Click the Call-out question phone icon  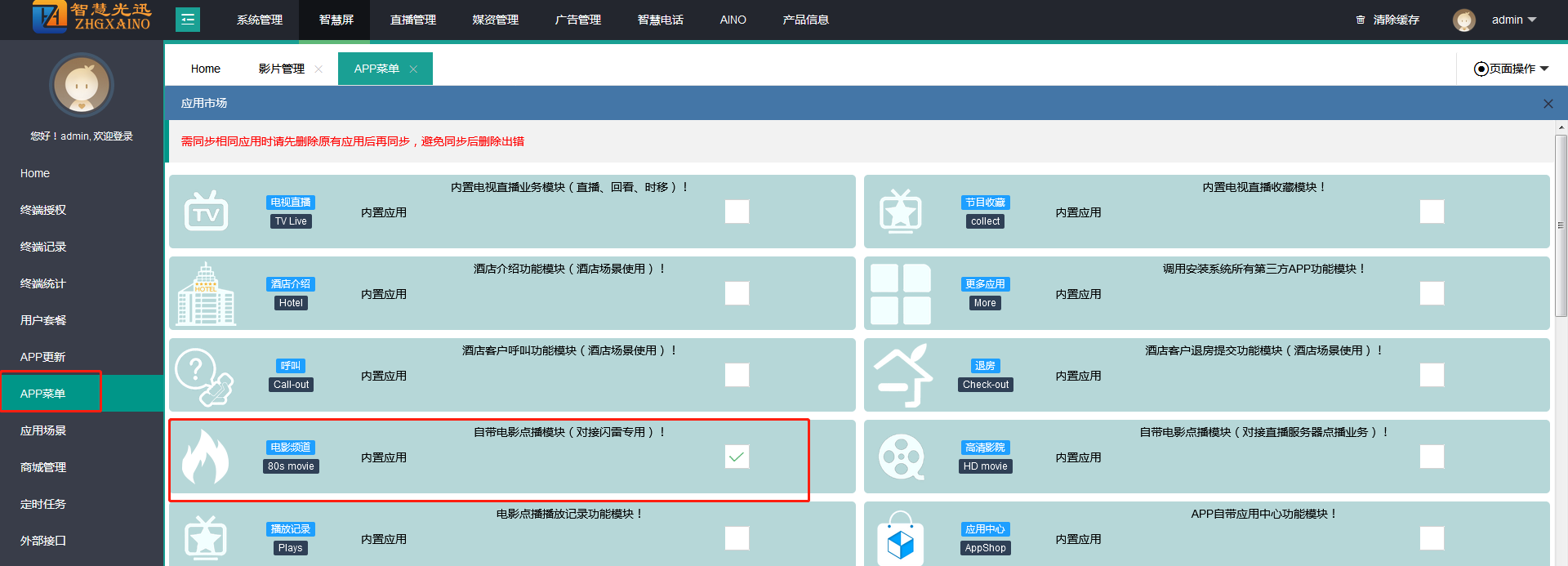pyautogui.click(x=204, y=377)
